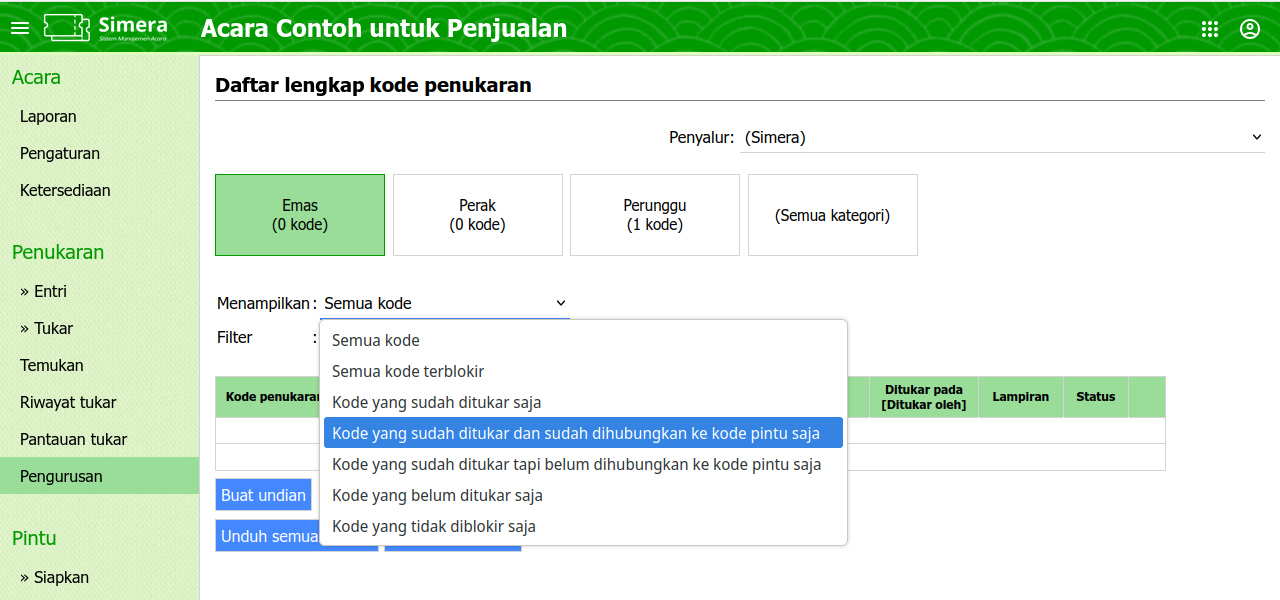Choose "Kode yang tidak diblokir saja"
Viewport: 1280px width, 600px height.
583,526
